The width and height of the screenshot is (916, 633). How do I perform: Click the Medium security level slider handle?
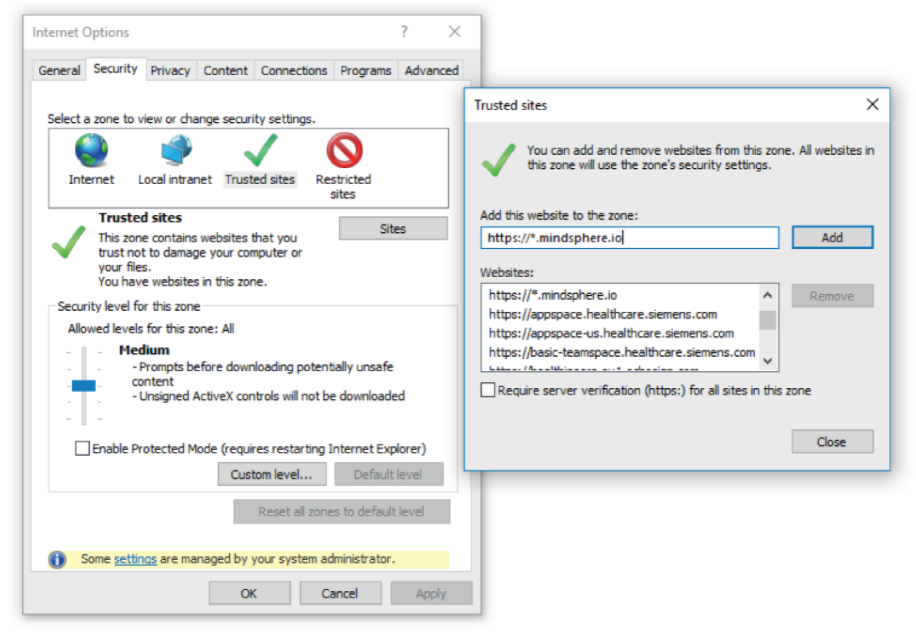coord(84,385)
